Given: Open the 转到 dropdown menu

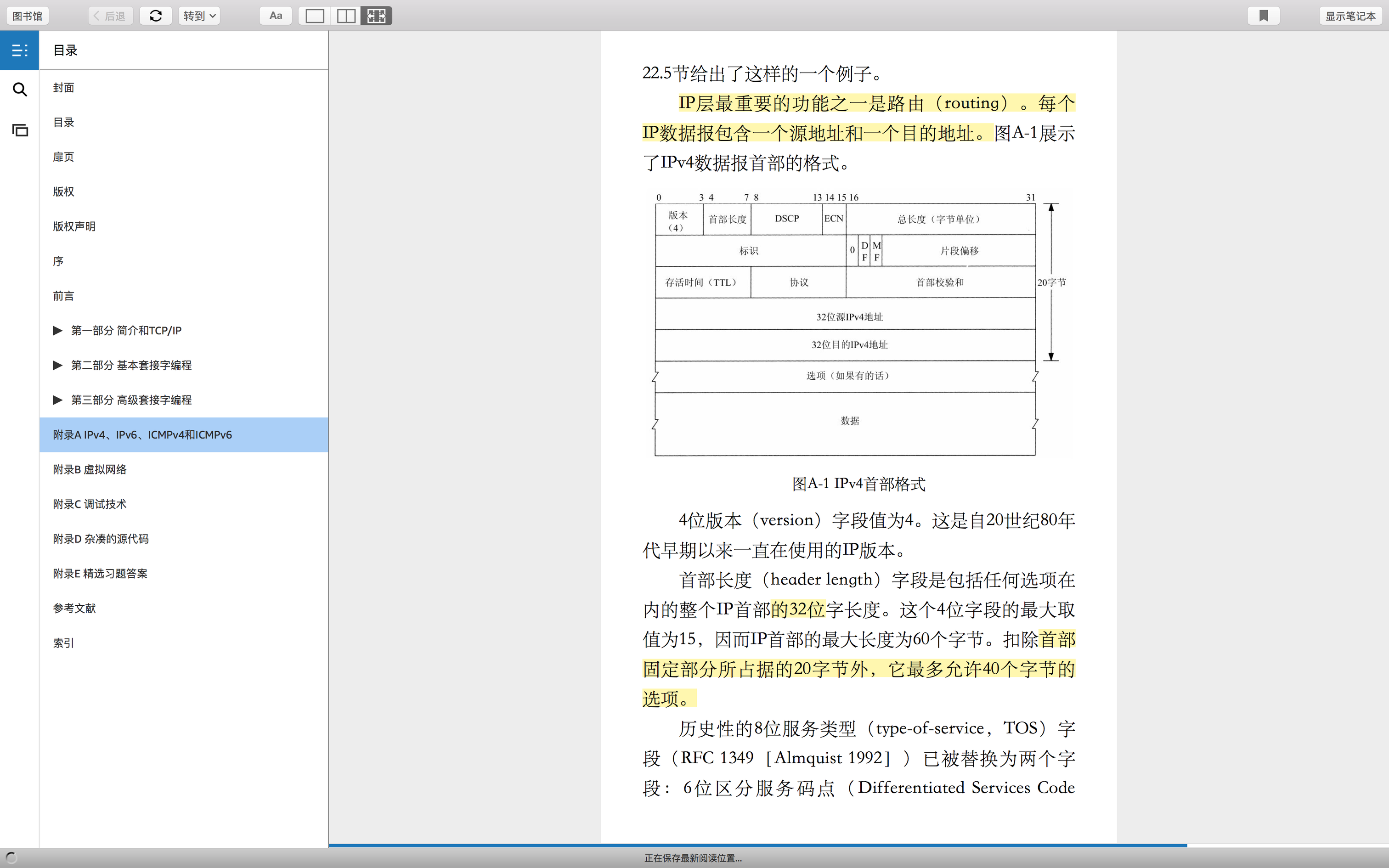Looking at the screenshot, I should pyautogui.click(x=198, y=16).
